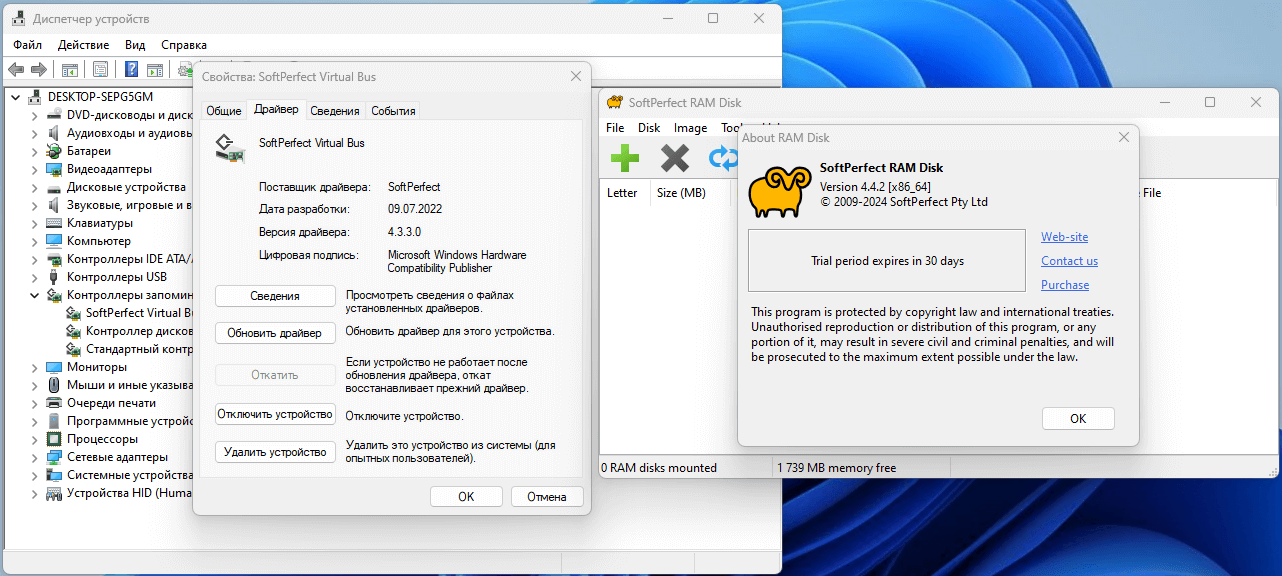Click Отключить устройство button
Viewport: 1282px width, 576px height.
tap(275, 414)
